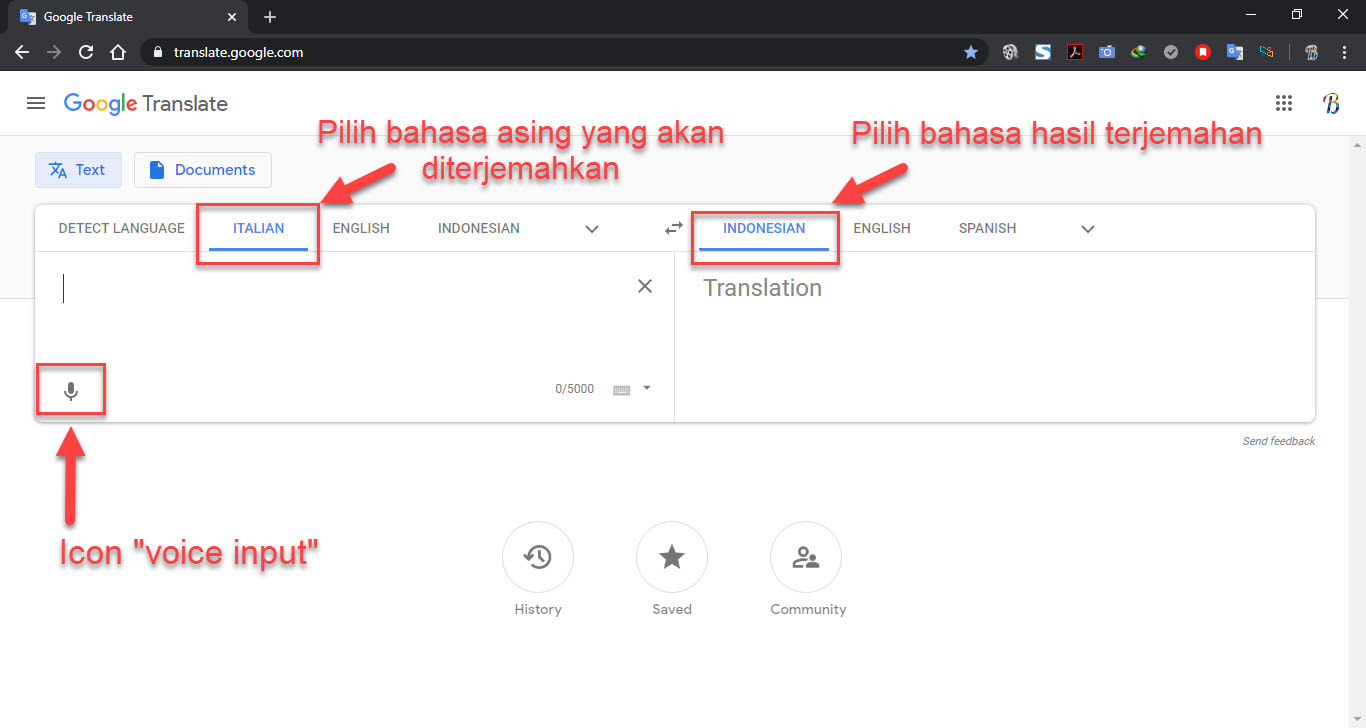Bookmark page with the star icon
1366x728 pixels.
[970, 52]
